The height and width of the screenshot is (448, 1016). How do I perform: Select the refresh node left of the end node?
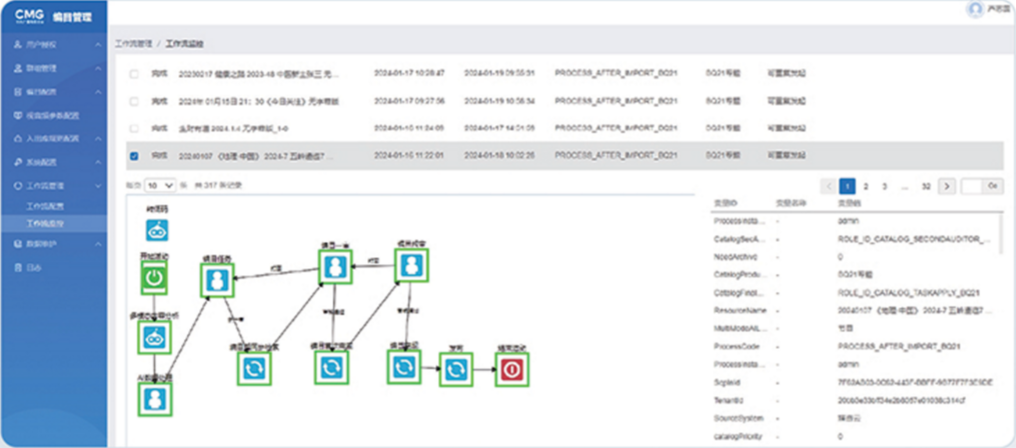pyautogui.click(x=456, y=368)
